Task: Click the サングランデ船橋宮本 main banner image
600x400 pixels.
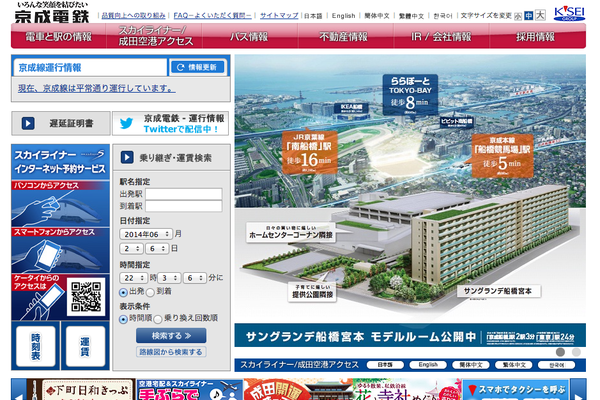Action: (x=410, y=200)
